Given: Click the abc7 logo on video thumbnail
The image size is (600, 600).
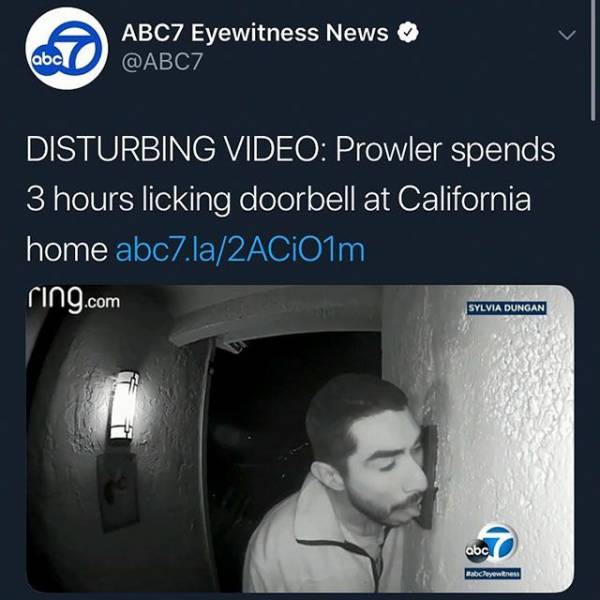Looking at the screenshot, I should (491, 543).
